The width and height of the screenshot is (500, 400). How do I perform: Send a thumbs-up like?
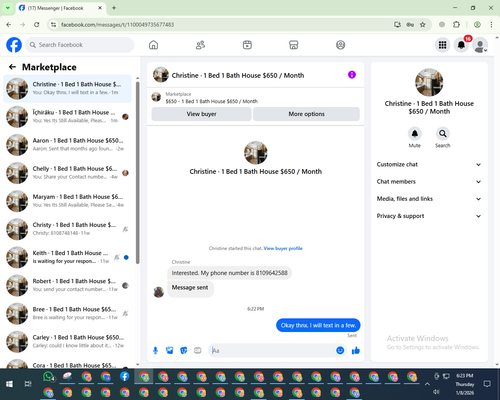[x=356, y=350]
